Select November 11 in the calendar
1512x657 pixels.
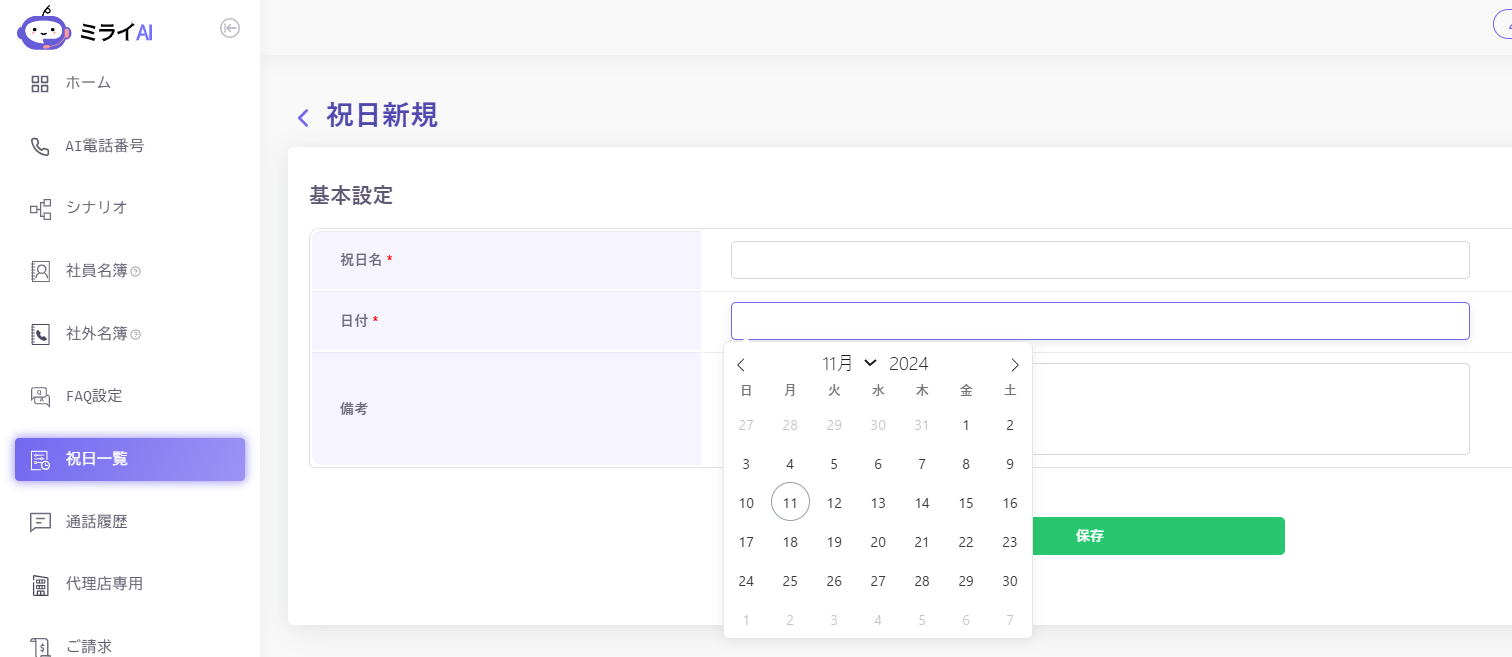click(790, 503)
